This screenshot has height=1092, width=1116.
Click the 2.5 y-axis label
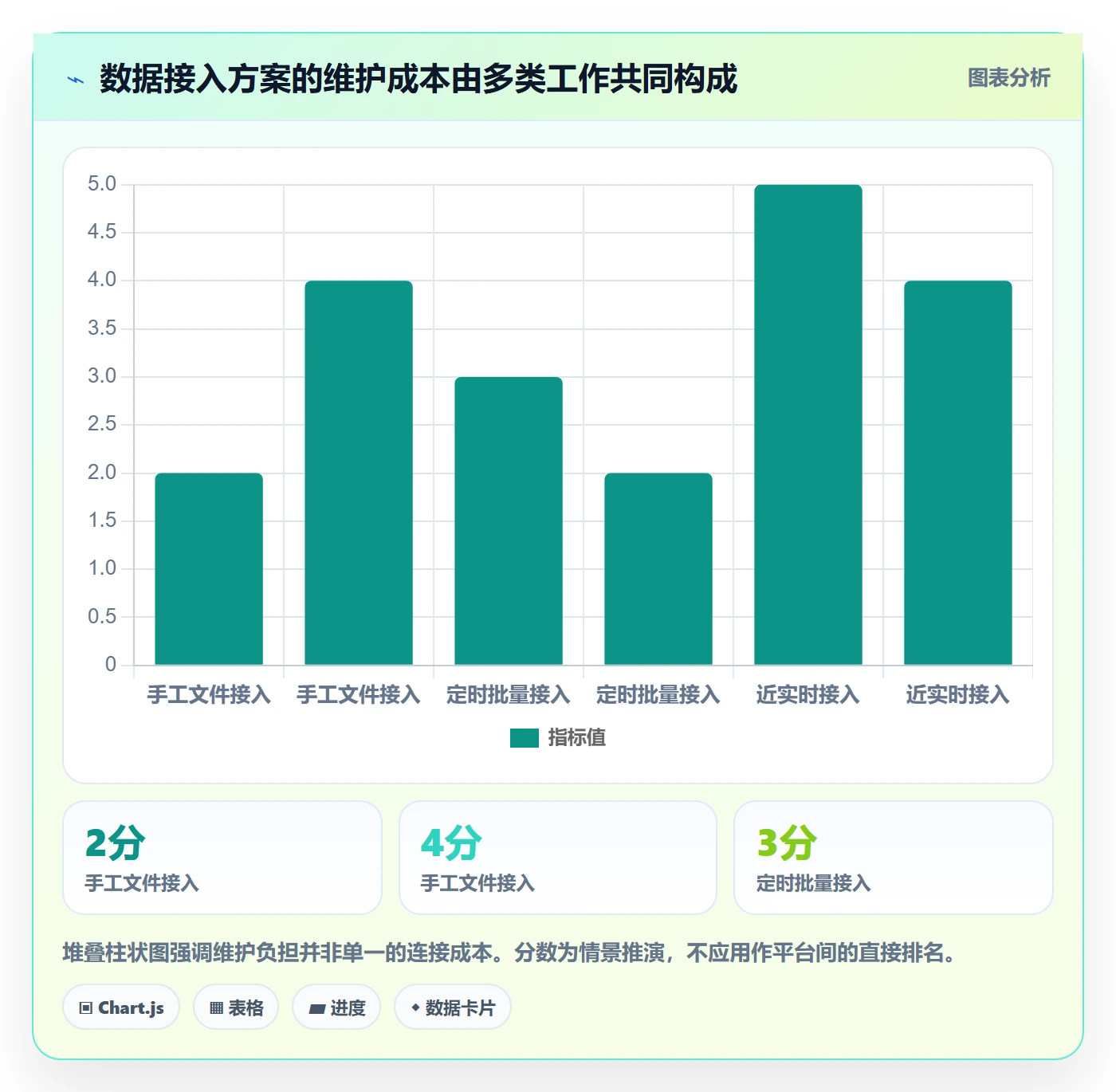click(102, 424)
